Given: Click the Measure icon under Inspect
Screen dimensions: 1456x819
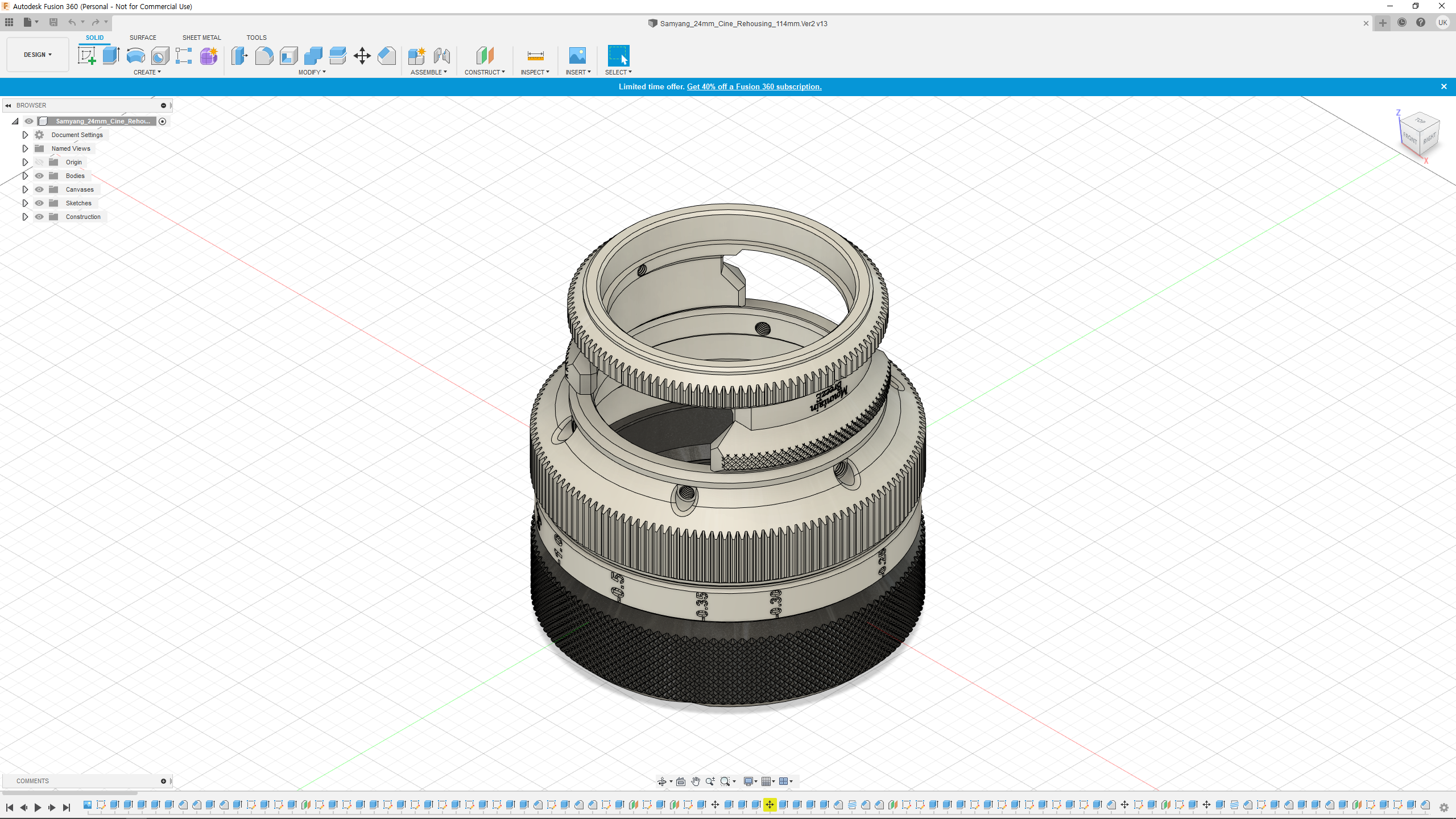Looking at the screenshot, I should 535,56.
